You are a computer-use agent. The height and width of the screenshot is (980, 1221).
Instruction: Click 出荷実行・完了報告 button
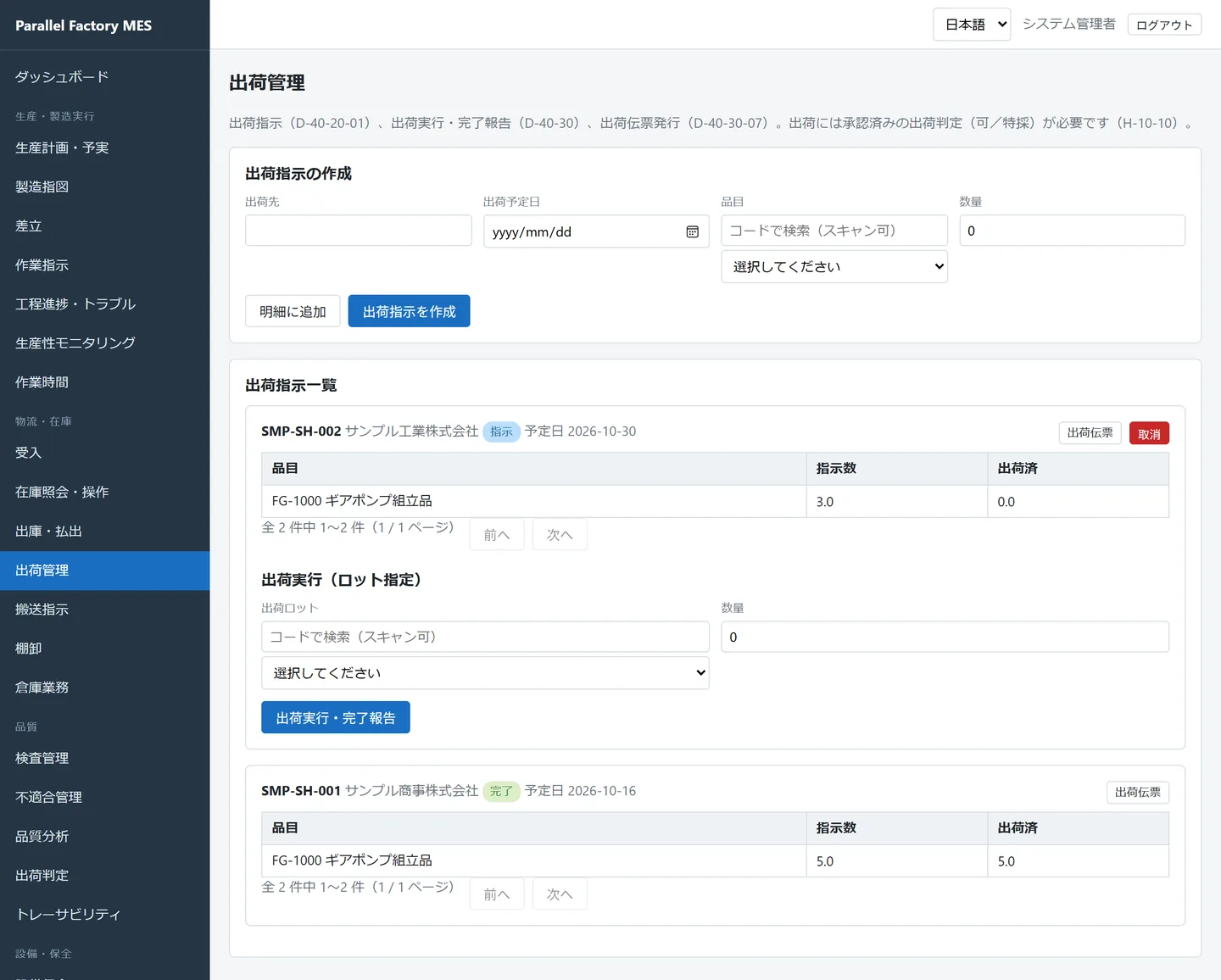pyautogui.click(x=336, y=717)
